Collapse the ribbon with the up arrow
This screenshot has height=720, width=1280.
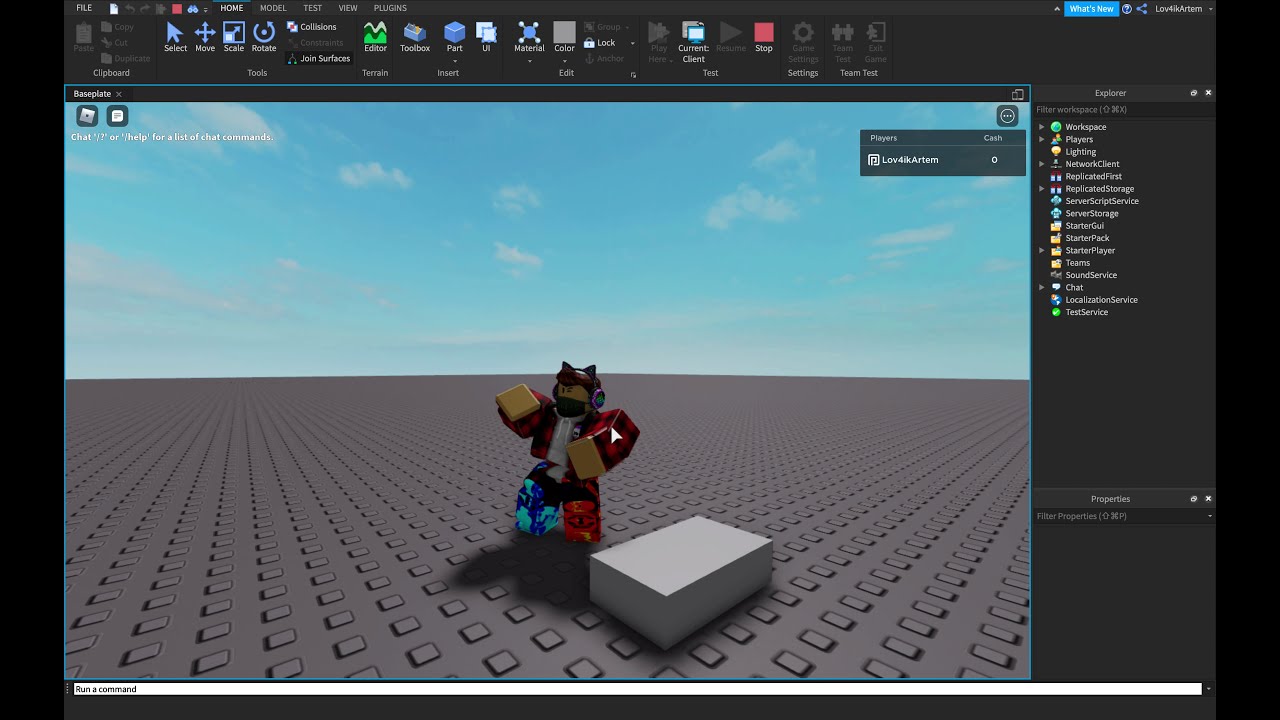pyautogui.click(x=1059, y=8)
